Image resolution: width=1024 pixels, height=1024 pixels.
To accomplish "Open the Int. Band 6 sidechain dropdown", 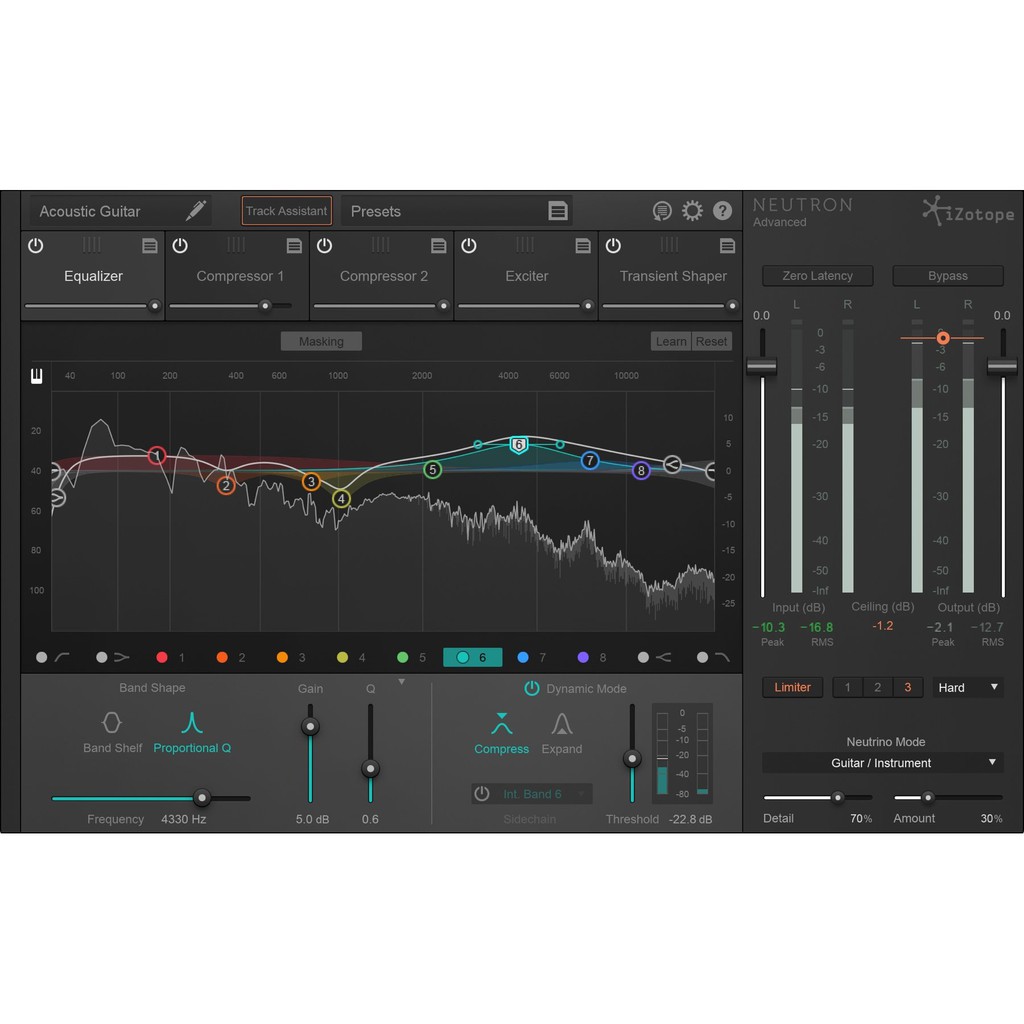I will pos(539,793).
